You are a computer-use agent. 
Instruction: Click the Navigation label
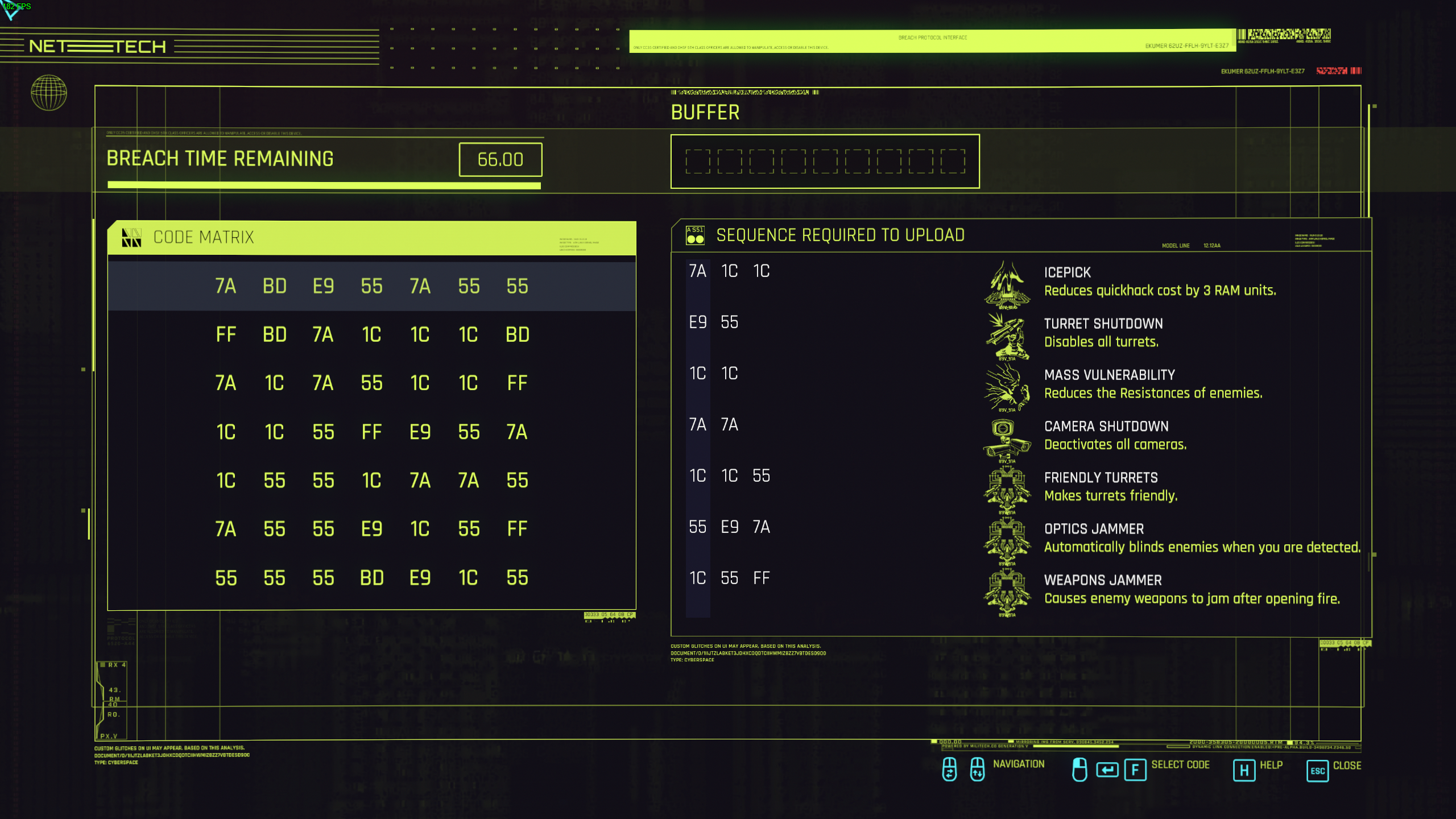click(1019, 764)
